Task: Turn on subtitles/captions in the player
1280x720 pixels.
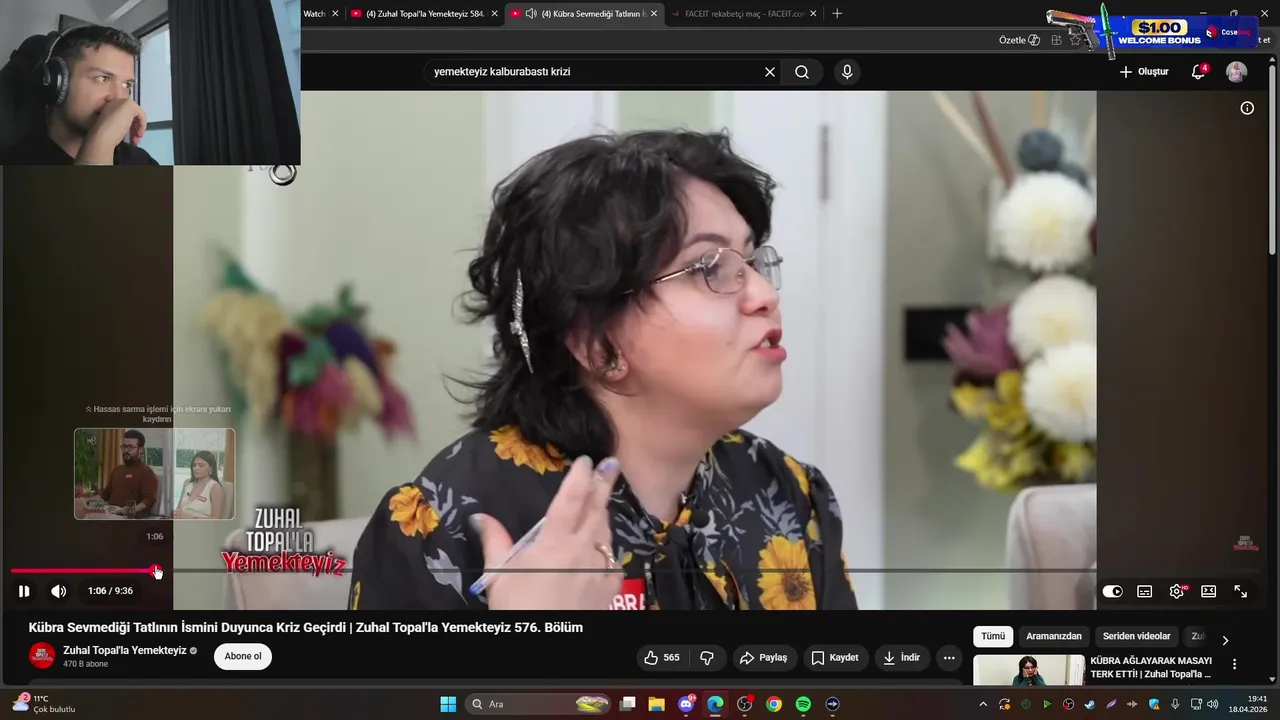Action: pyautogui.click(x=1144, y=591)
